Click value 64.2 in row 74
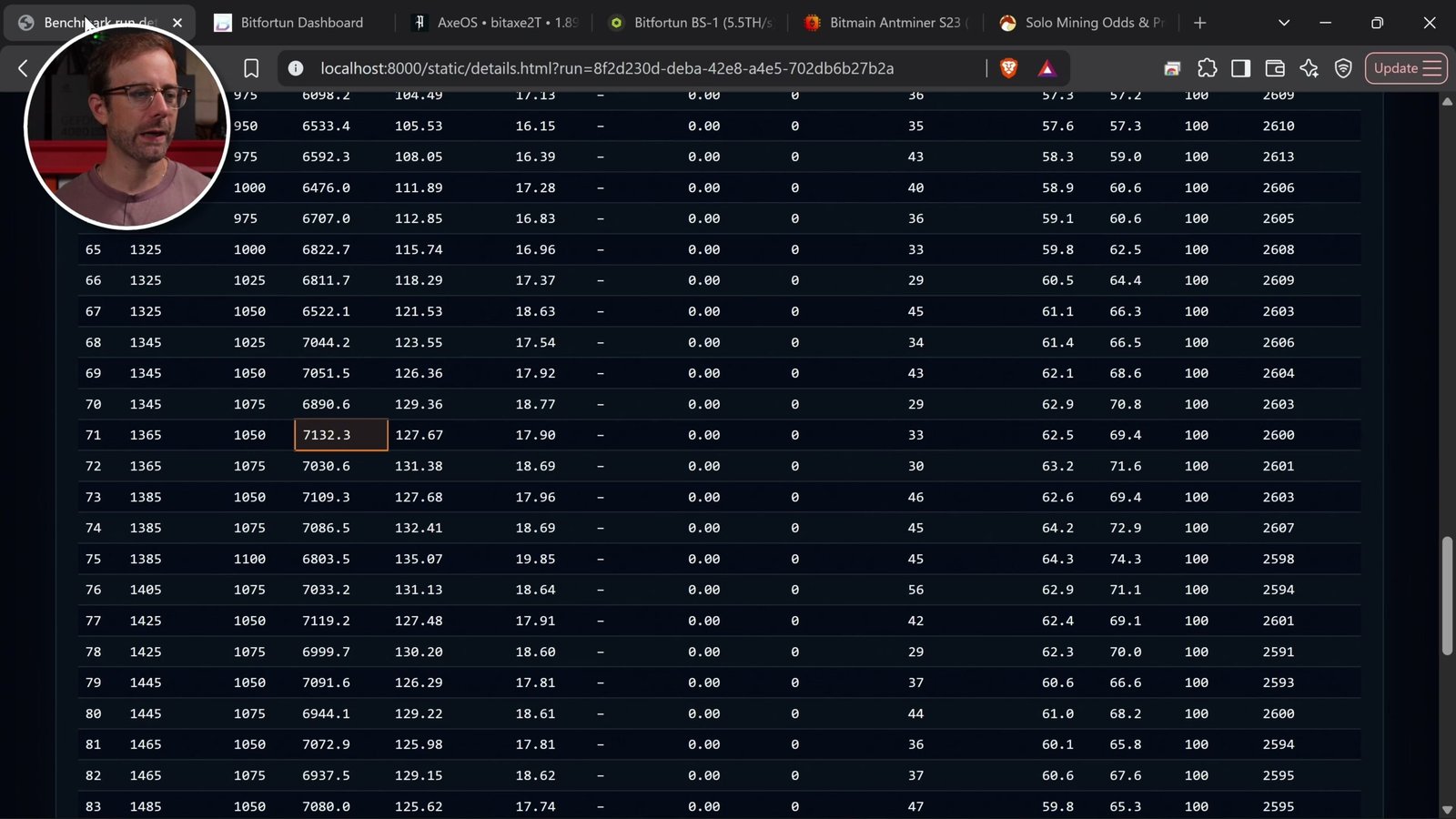 pos(1057,528)
